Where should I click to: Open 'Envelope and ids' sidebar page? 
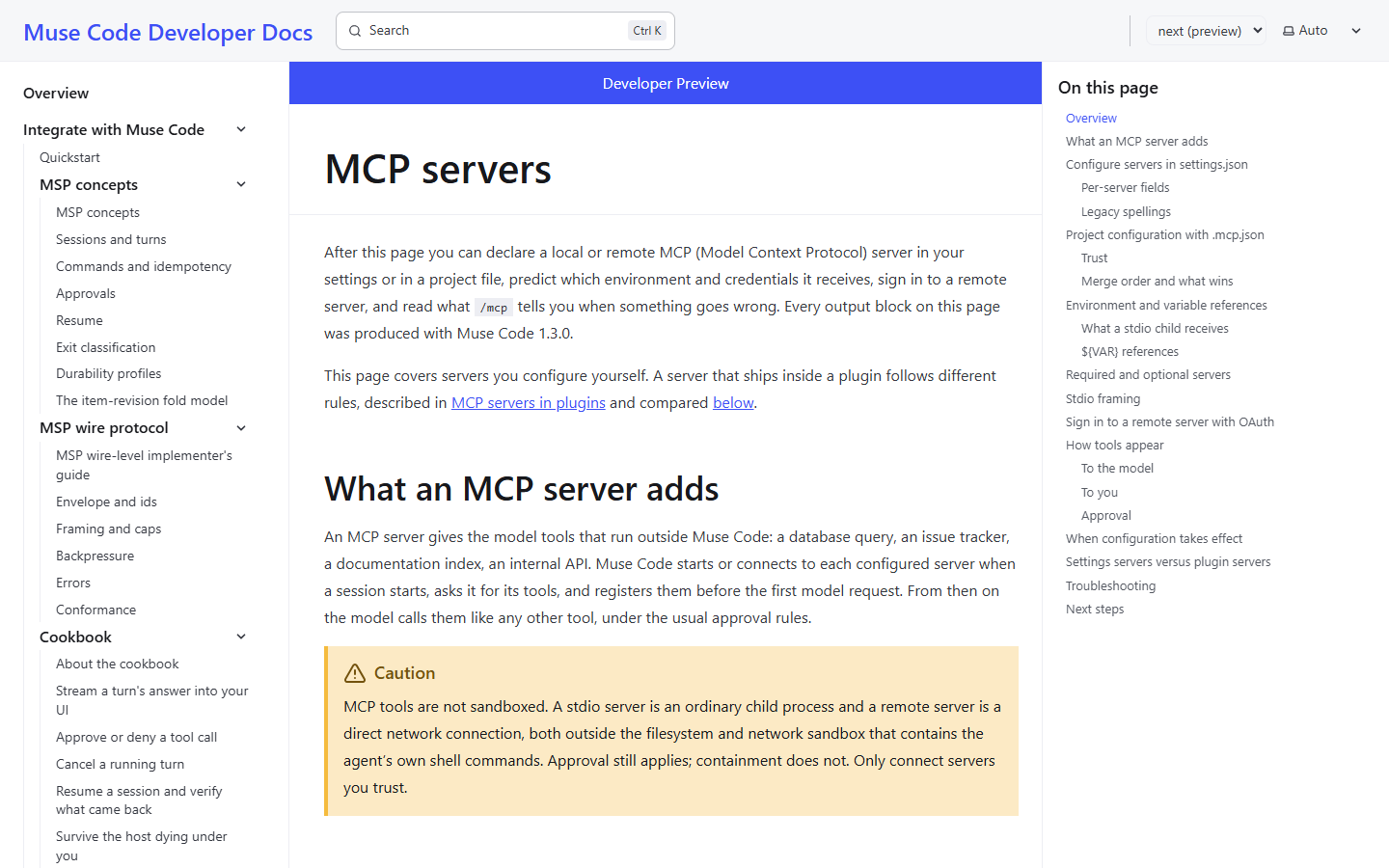coord(106,502)
